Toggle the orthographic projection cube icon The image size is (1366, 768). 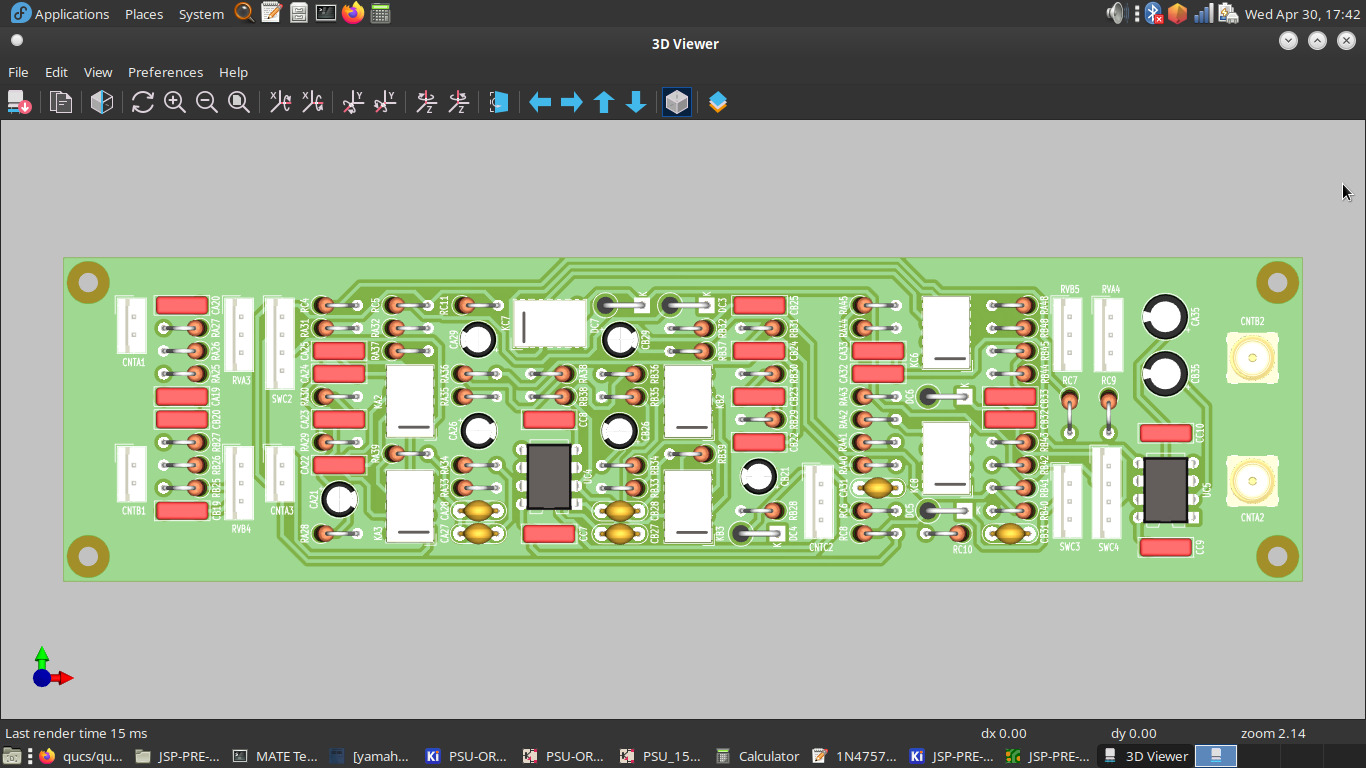point(677,102)
